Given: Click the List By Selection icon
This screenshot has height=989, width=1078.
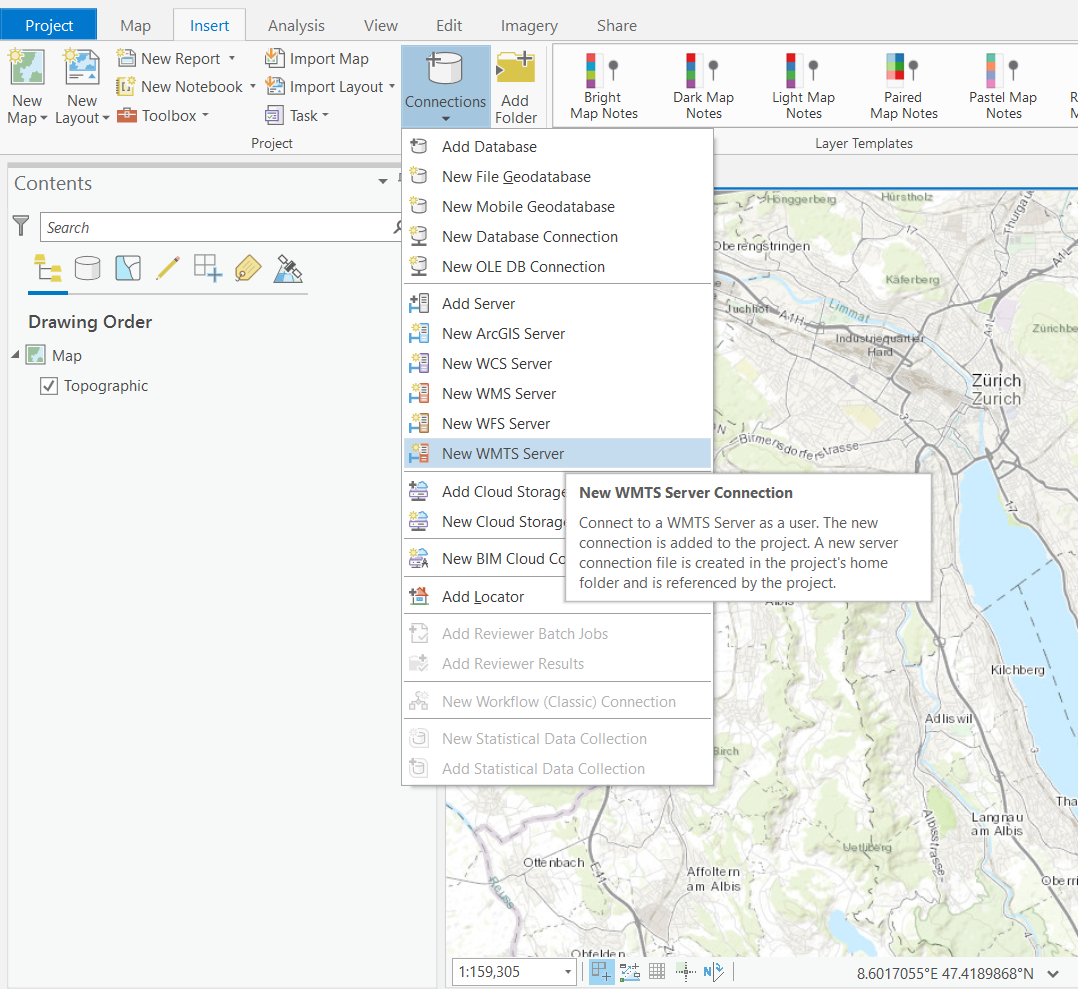Looking at the screenshot, I should pyautogui.click(x=128, y=268).
